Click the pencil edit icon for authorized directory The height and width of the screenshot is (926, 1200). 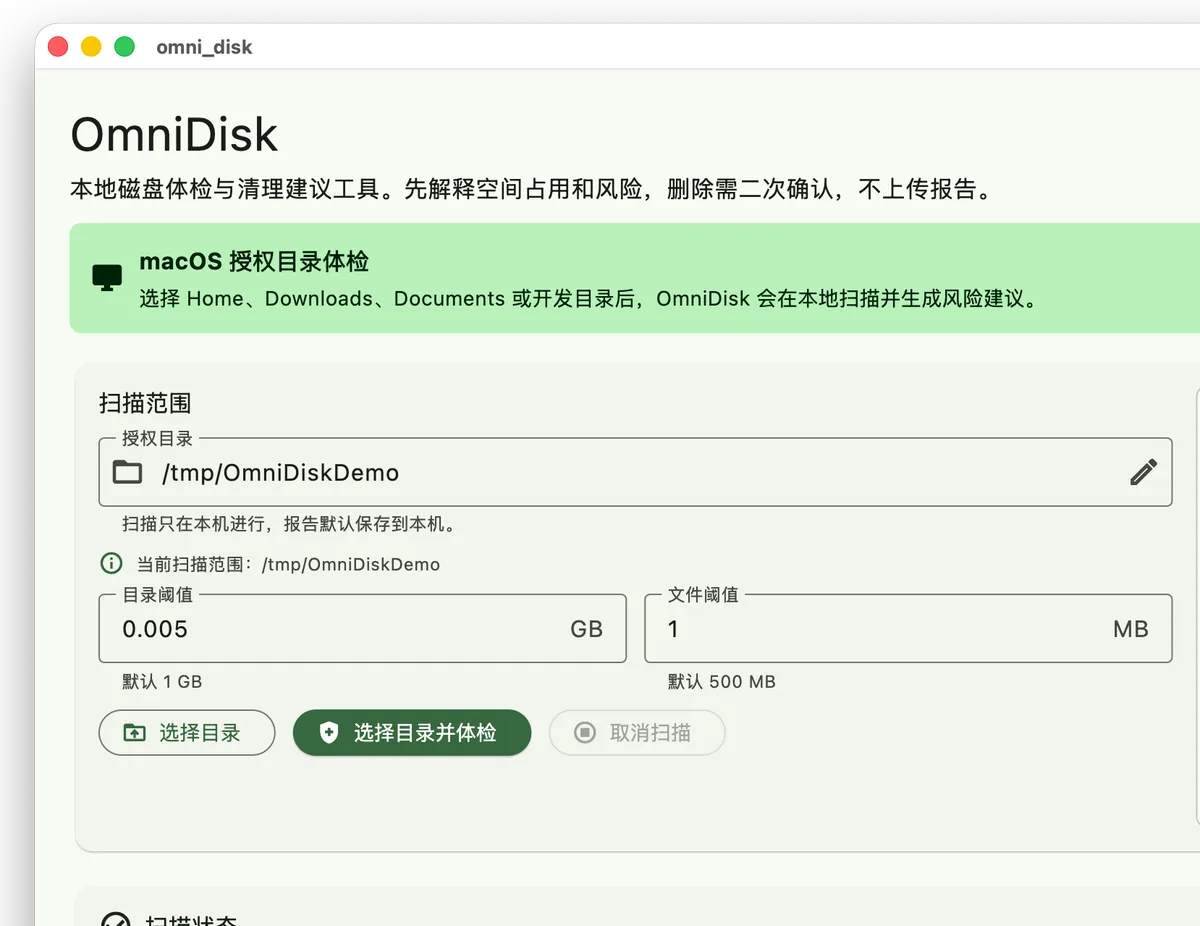[x=1143, y=472]
